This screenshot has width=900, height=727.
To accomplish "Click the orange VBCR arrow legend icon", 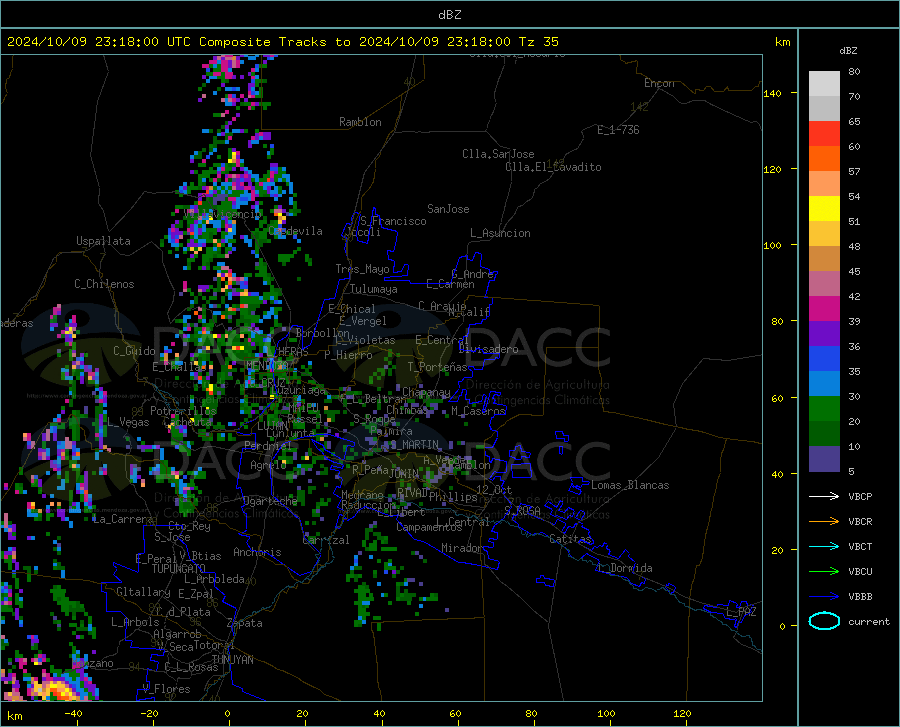I will [x=824, y=522].
